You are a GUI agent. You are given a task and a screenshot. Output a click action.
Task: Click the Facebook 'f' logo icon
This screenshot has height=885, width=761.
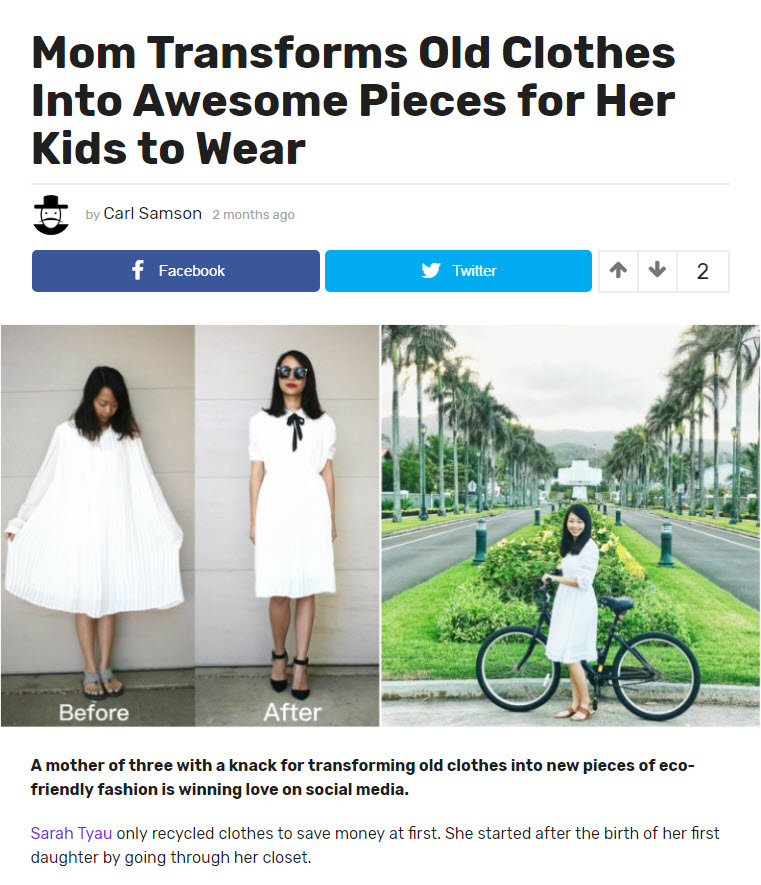(x=138, y=270)
